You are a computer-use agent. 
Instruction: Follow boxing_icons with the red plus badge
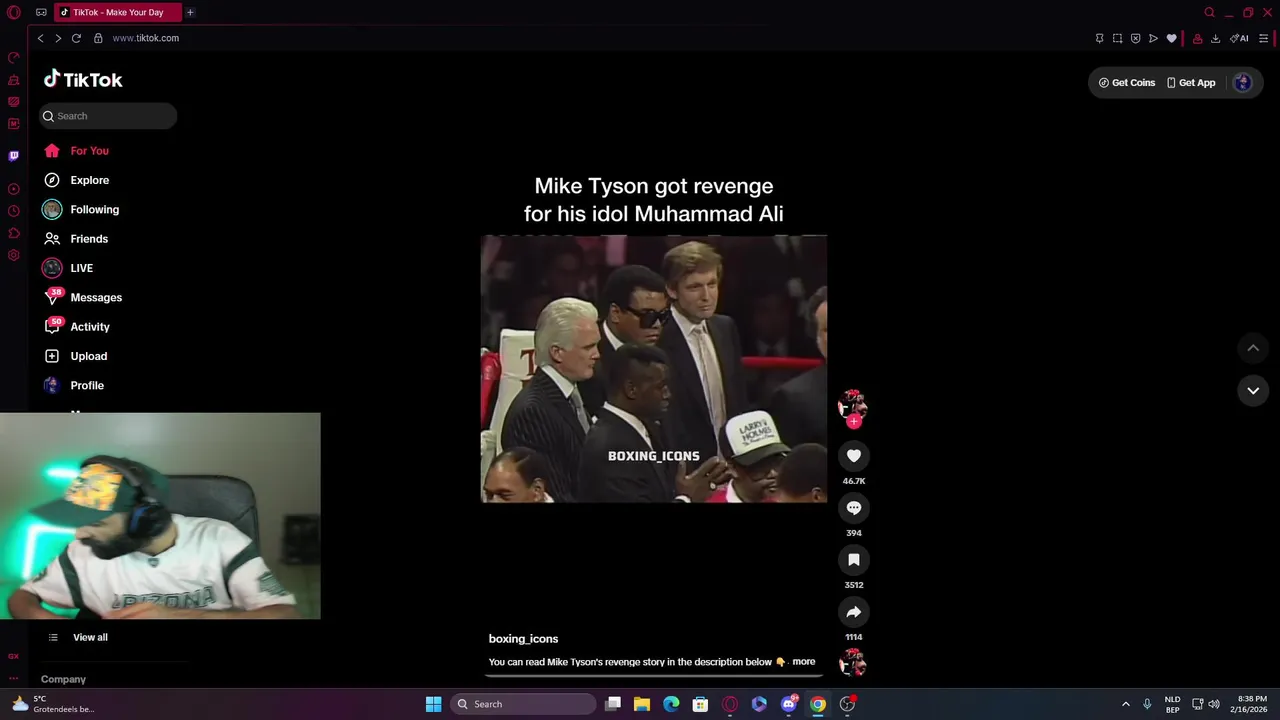(x=854, y=421)
